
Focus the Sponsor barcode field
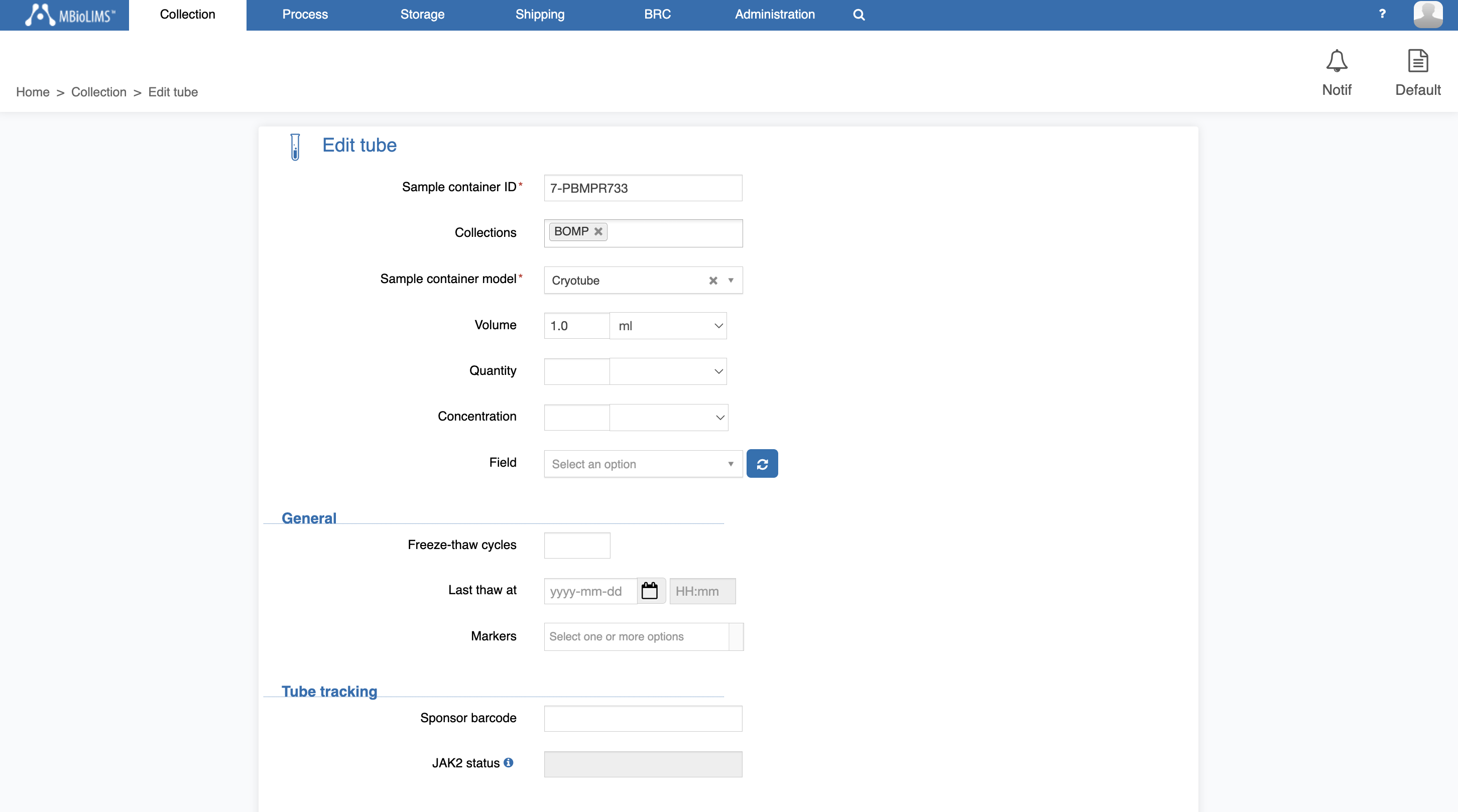pyautogui.click(x=643, y=719)
